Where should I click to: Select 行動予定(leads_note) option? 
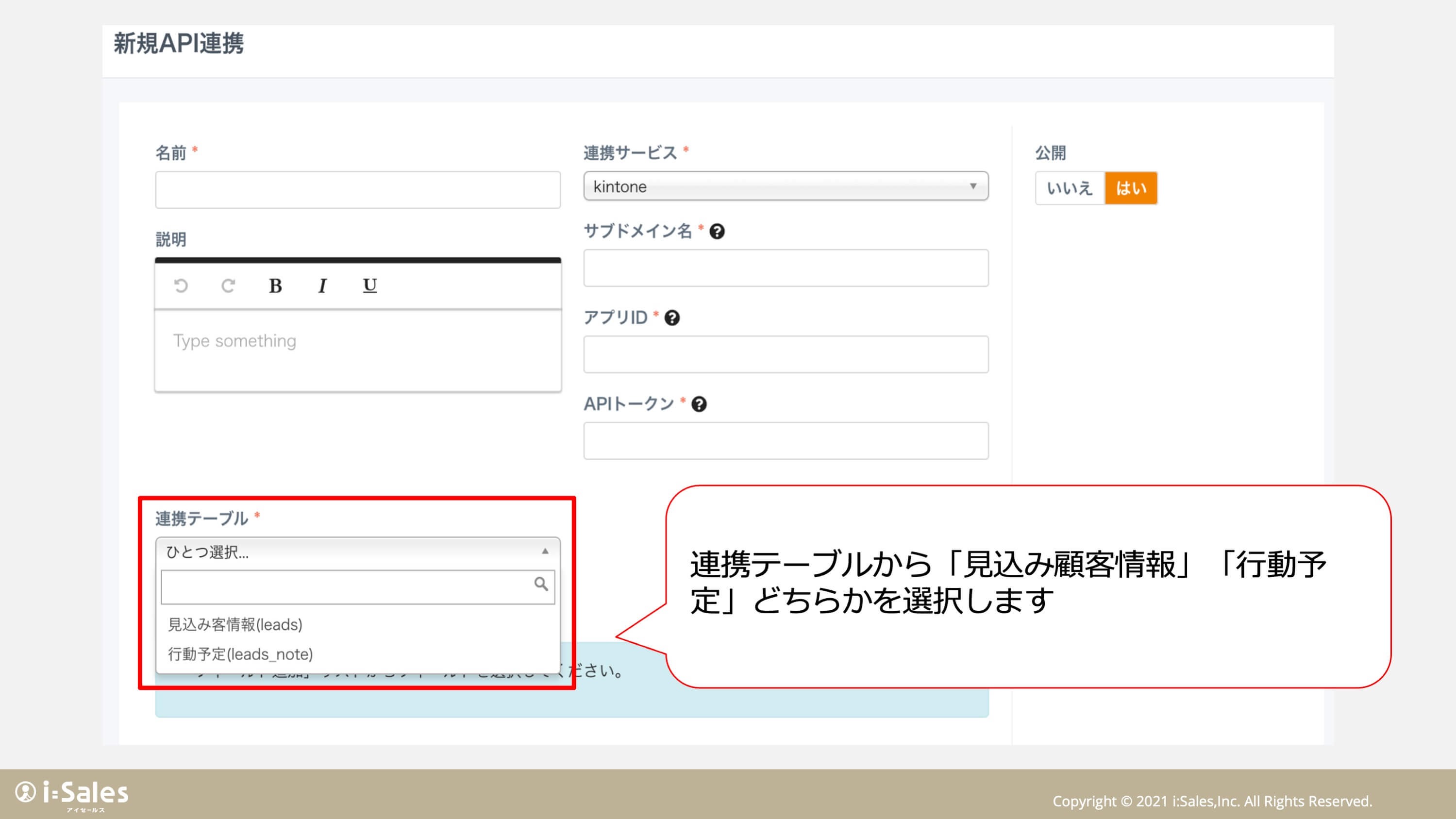point(240,654)
